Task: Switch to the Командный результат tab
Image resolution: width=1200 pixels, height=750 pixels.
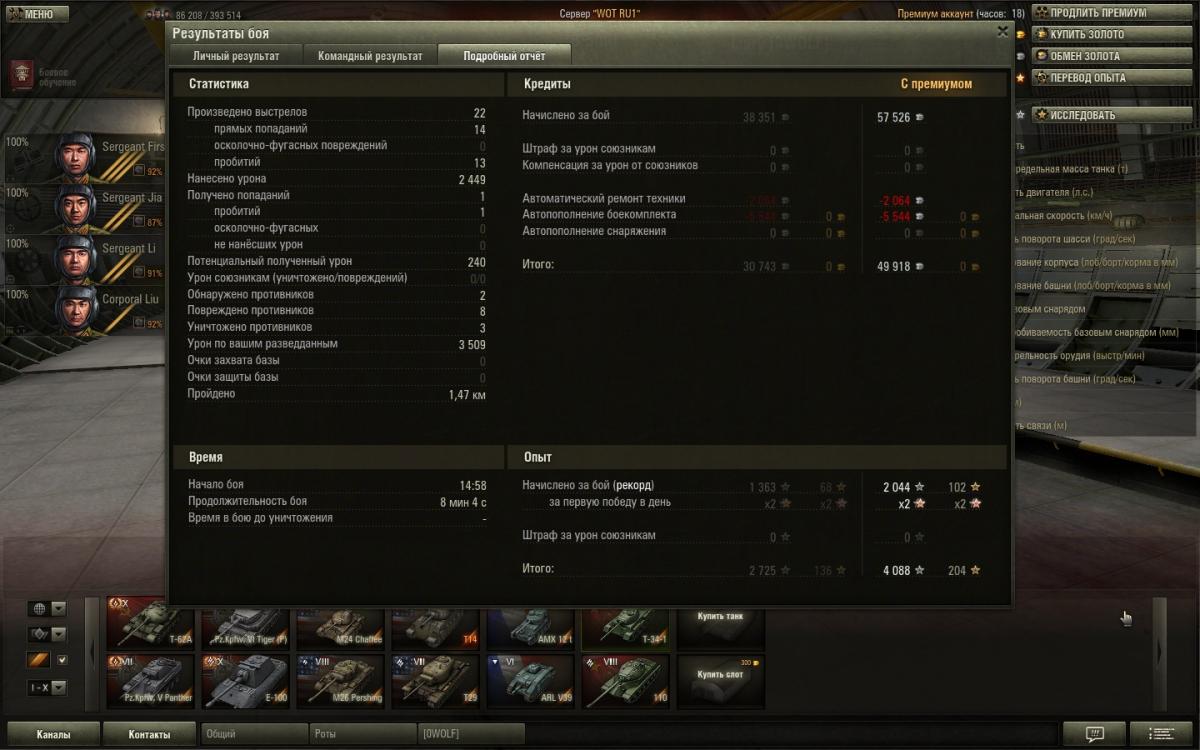Action: (x=370, y=56)
